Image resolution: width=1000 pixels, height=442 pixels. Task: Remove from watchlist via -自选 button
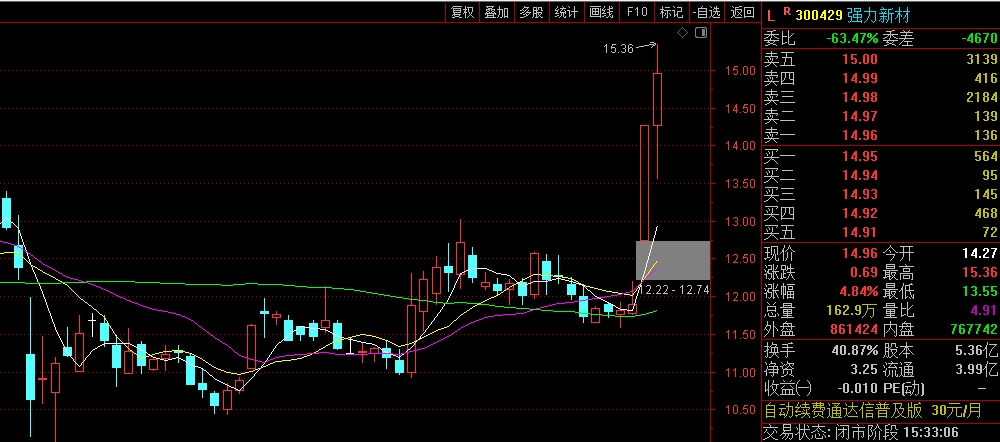(x=707, y=12)
